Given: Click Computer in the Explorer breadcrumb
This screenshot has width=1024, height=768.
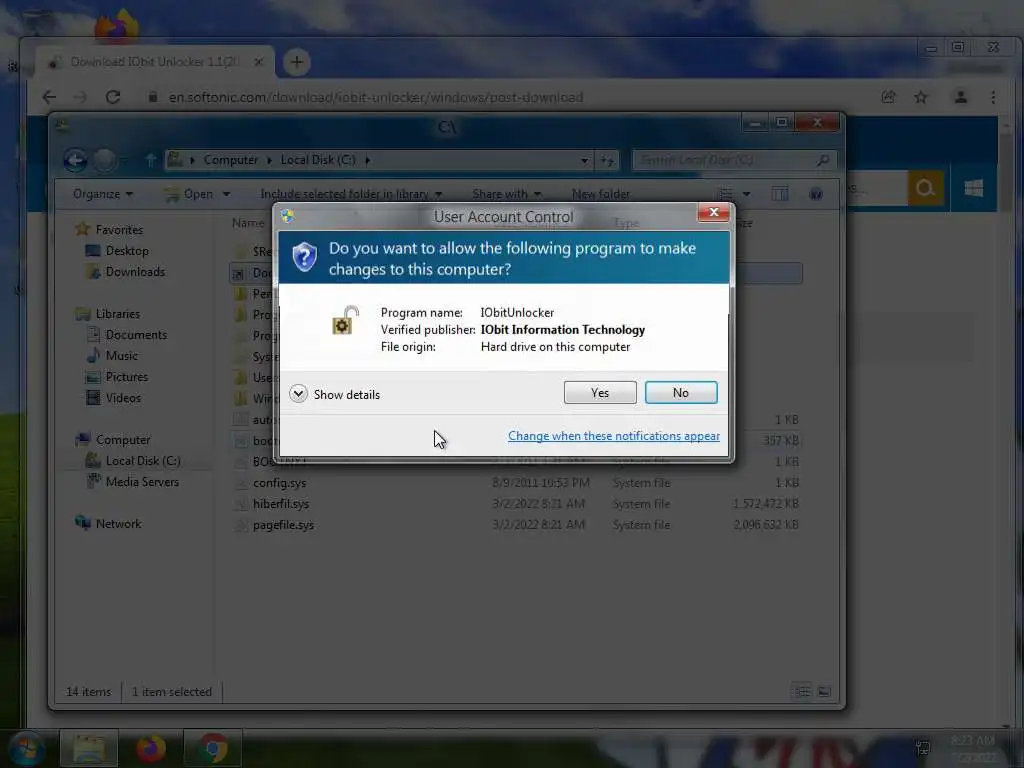Looking at the screenshot, I should pyautogui.click(x=231, y=160).
